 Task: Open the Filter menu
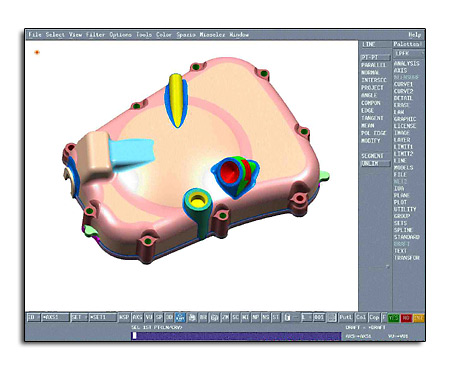(95, 35)
